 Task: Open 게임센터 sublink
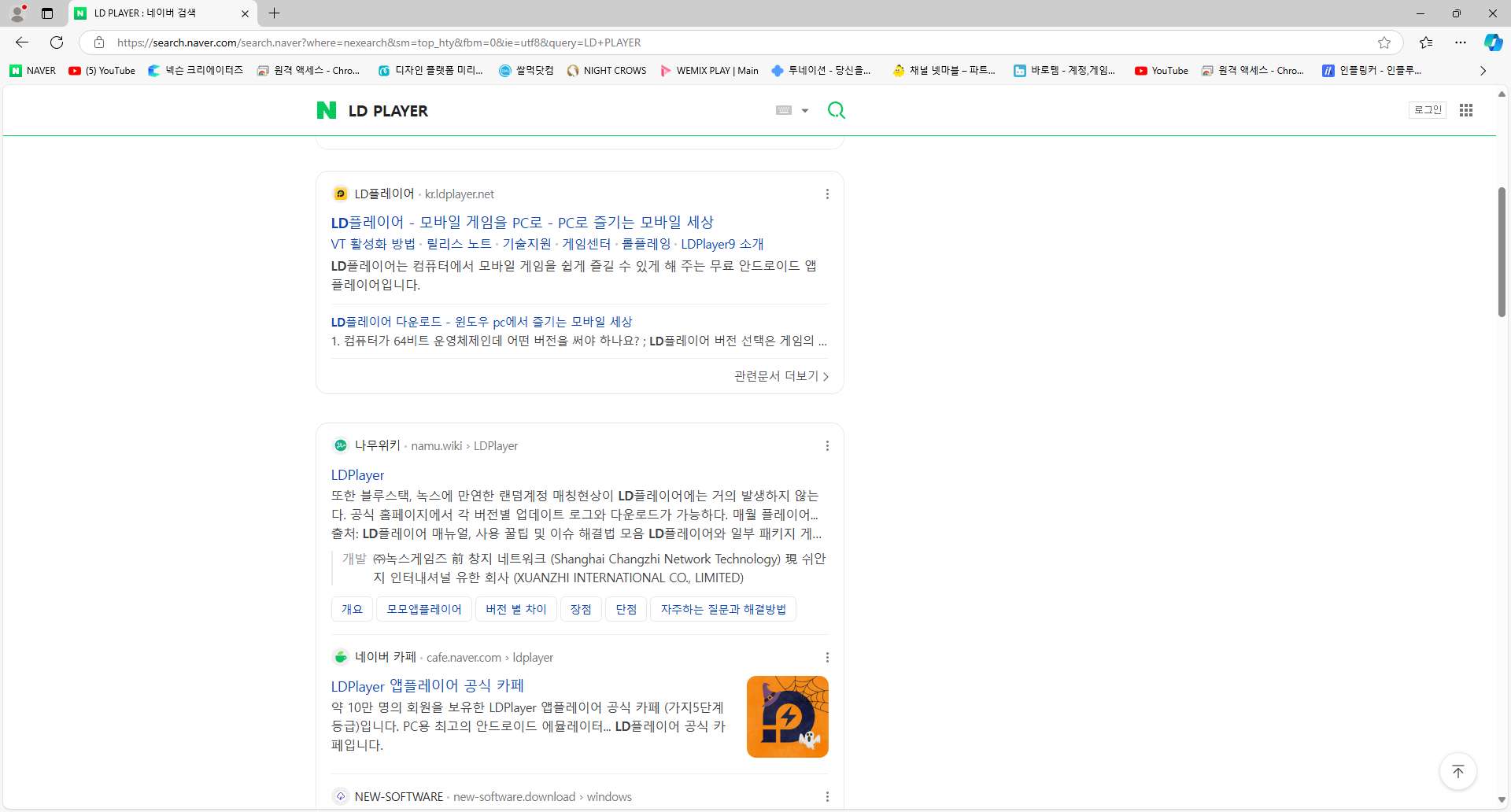point(586,245)
